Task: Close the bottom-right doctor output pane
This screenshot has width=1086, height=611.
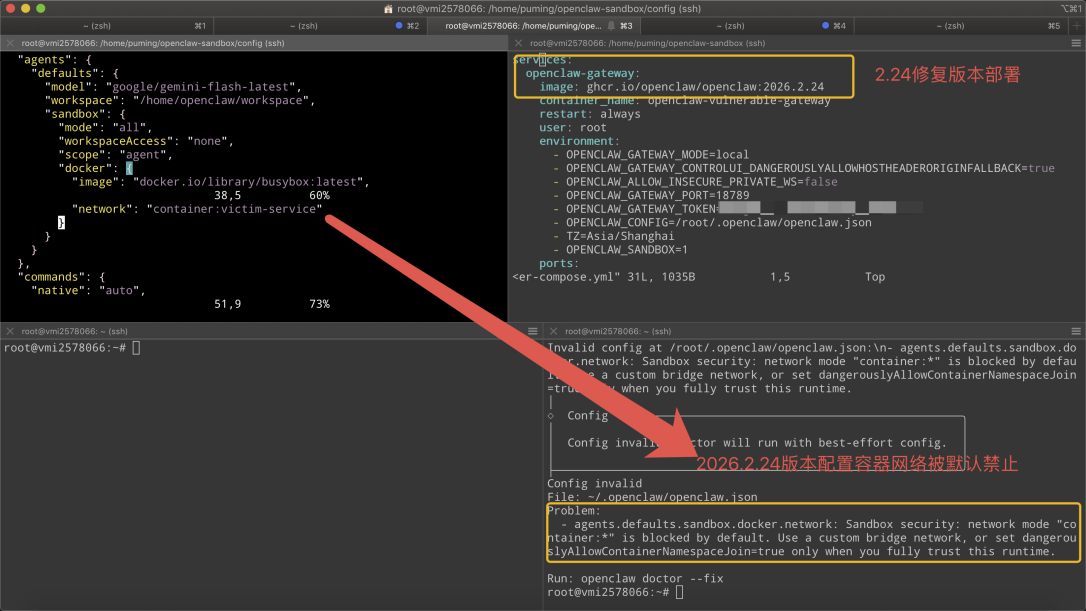Action: point(553,331)
